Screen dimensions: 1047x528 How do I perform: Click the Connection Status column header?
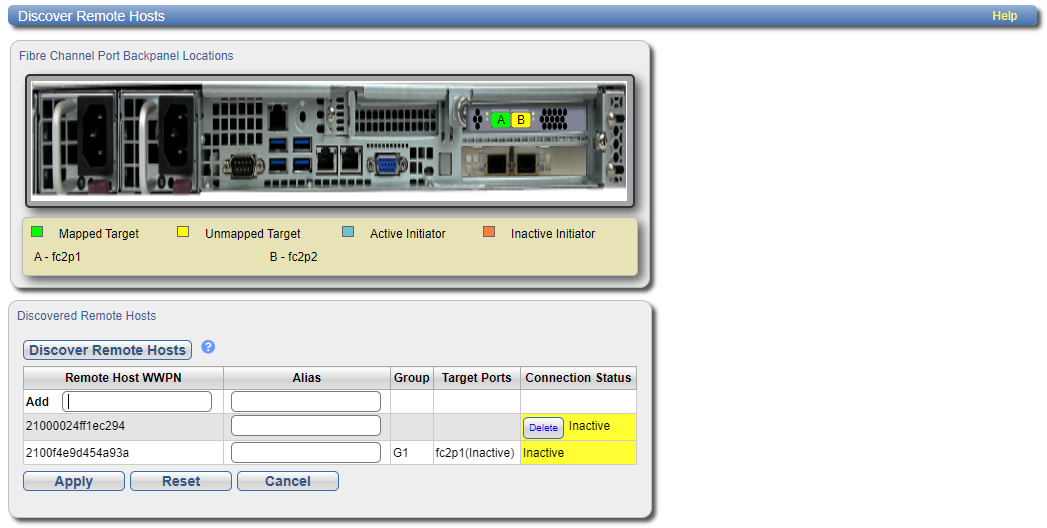(x=578, y=378)
